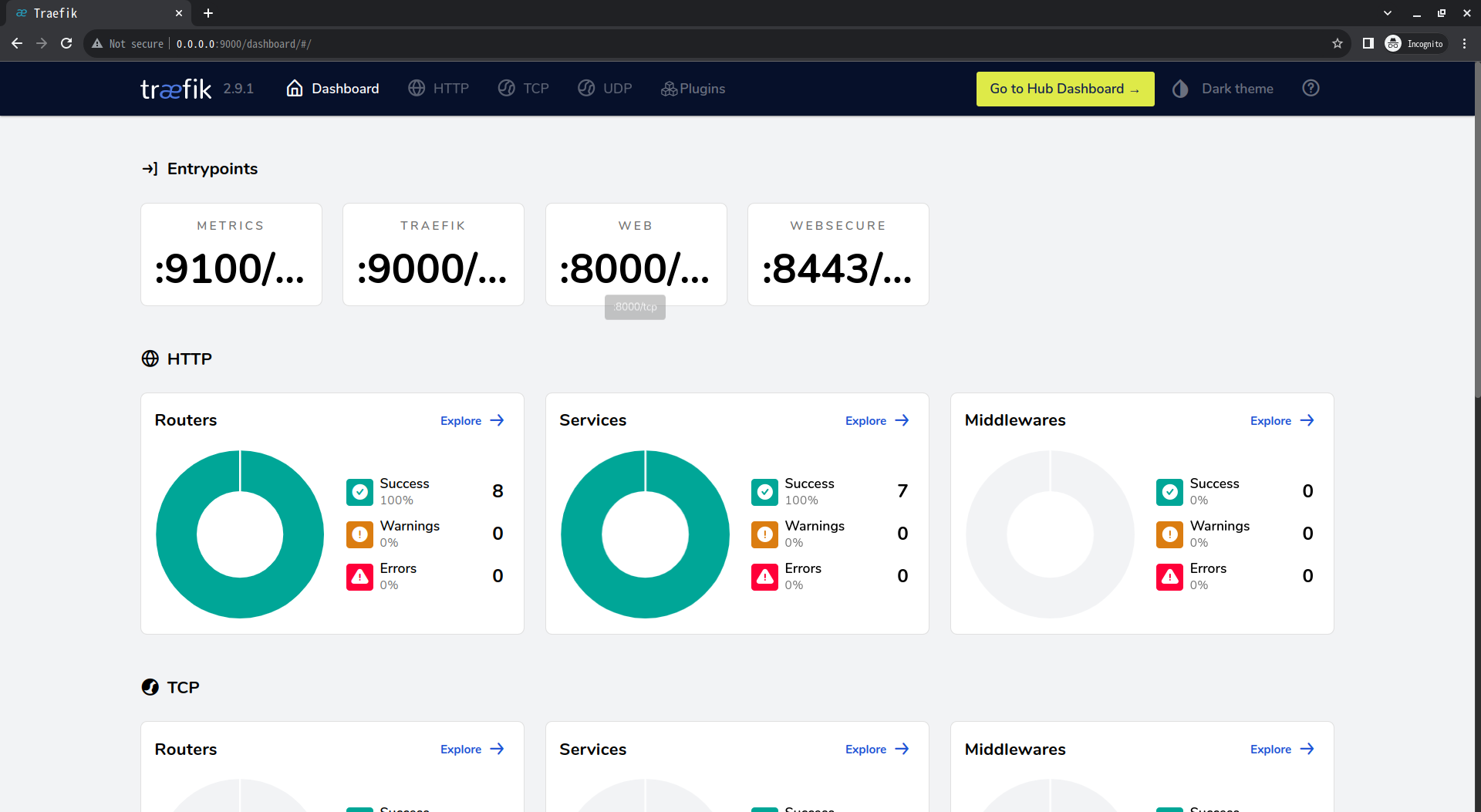
Task: Click HTTP Services Warnings icon
Action: (x=764, y=534)
